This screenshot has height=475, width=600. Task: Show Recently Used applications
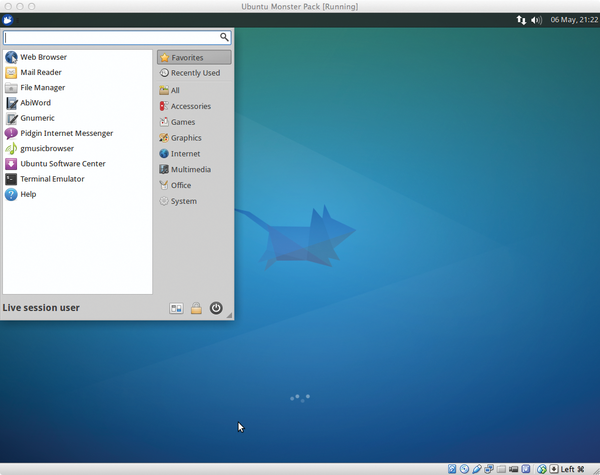pyautogui.click(x=194, y=73)
